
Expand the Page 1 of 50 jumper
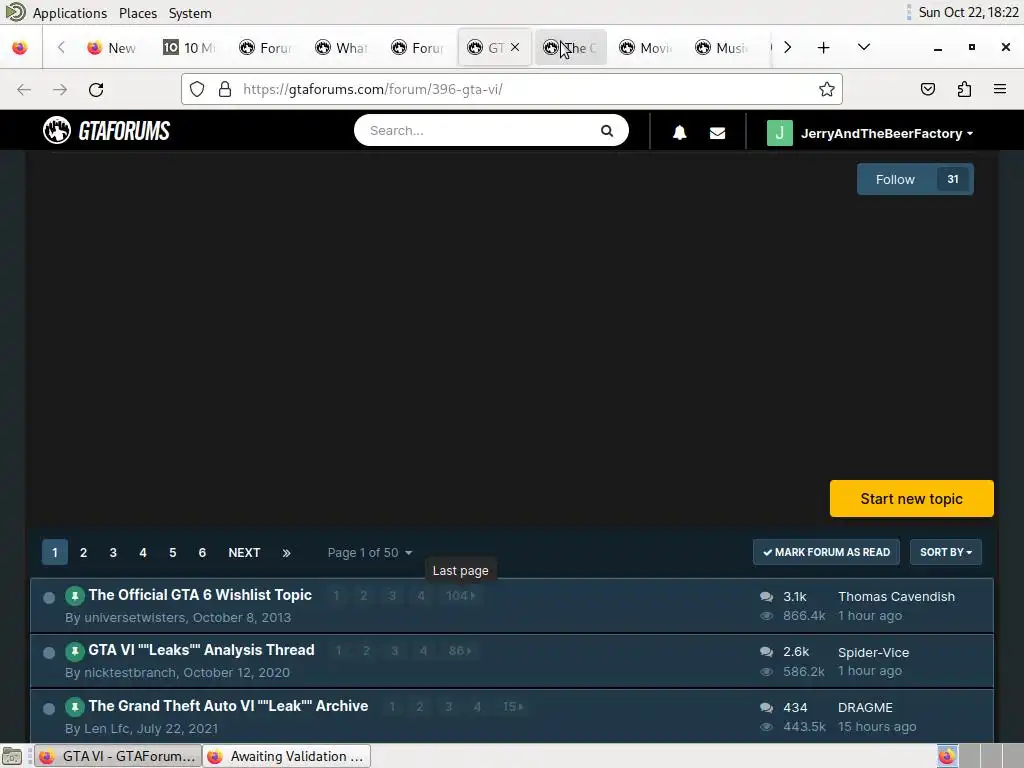370,552
